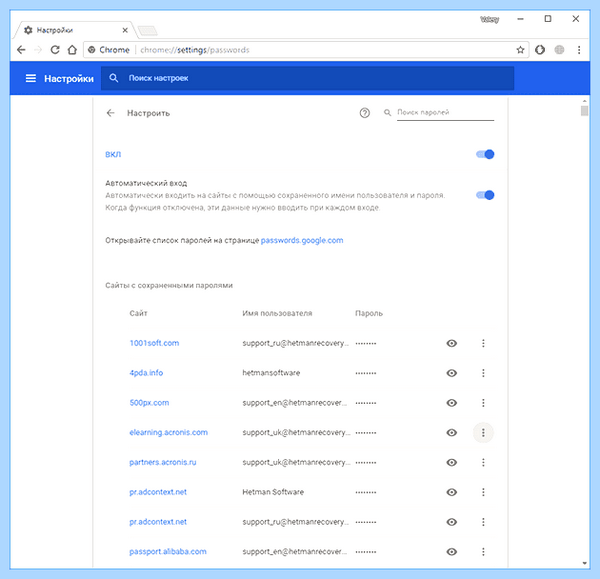600x579 pixels.
Task: Open the passwords.google.com link
Action: point(302,240)
